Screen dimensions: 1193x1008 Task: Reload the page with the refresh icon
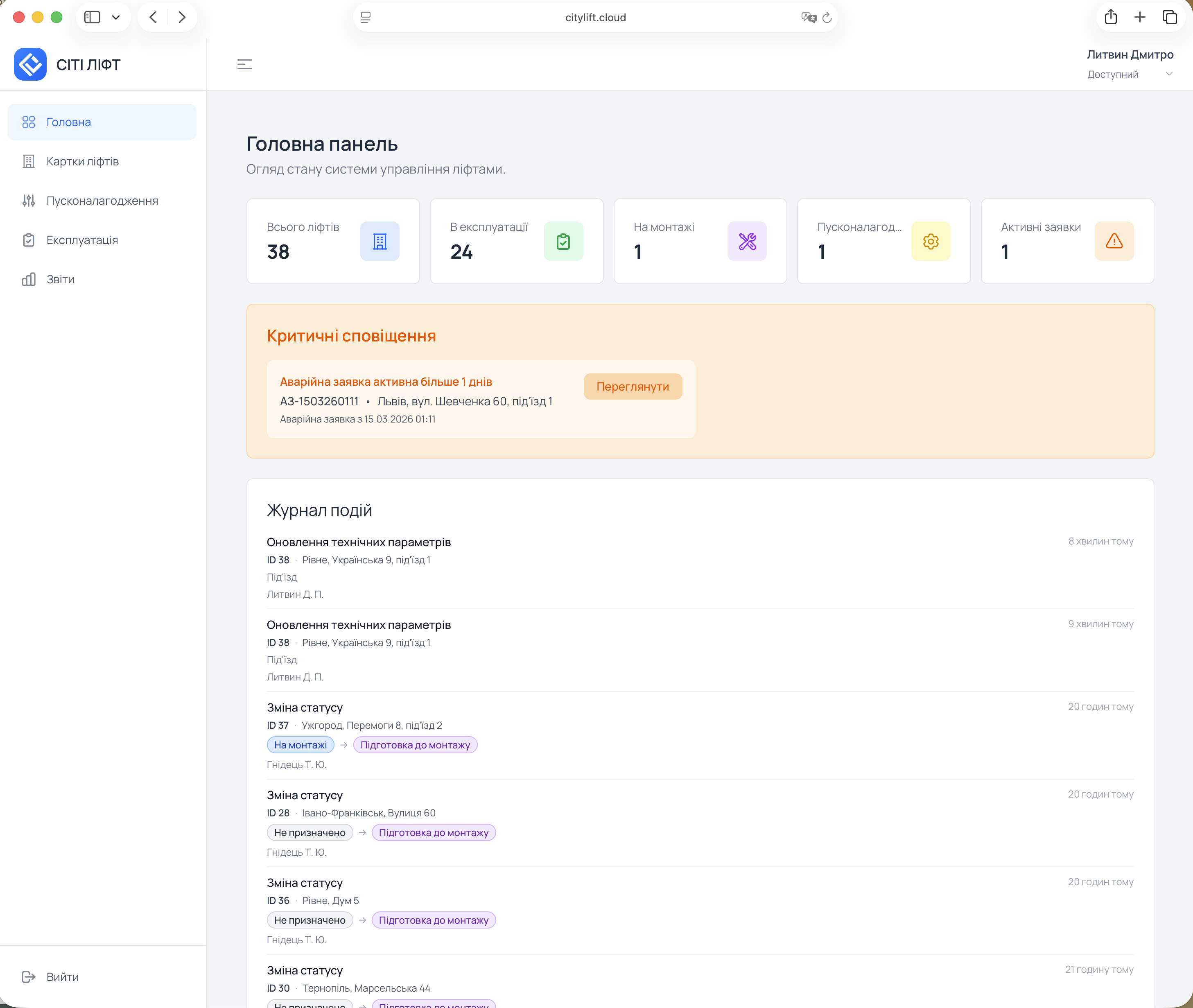tap(827, 18)
